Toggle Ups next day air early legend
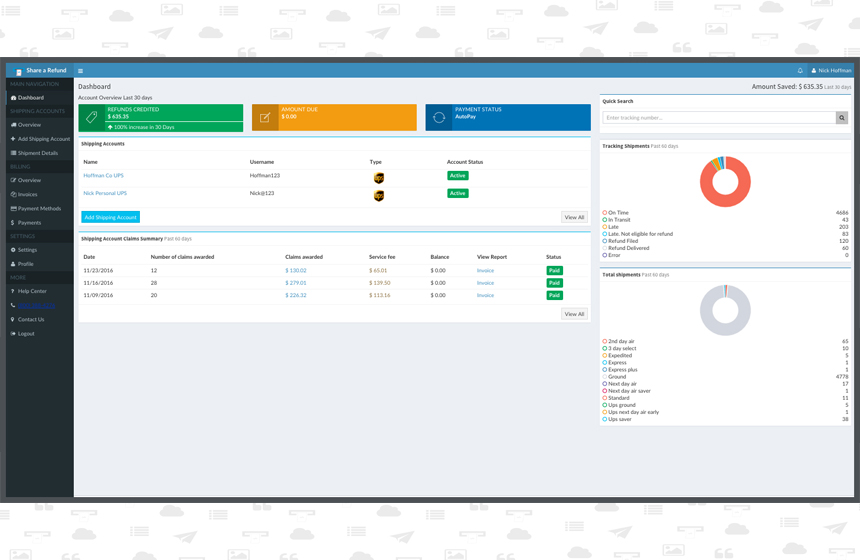 [631, 413]
